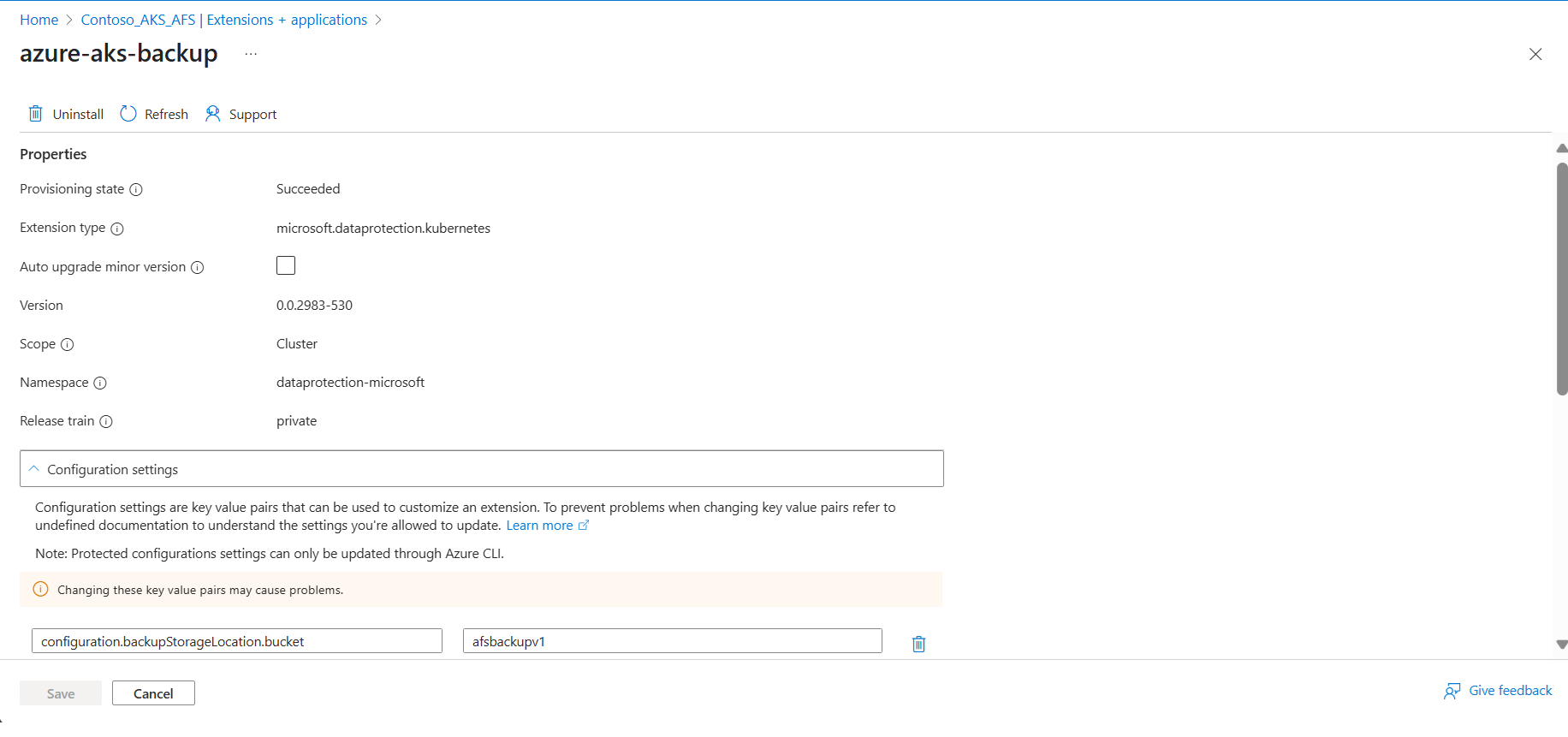Click the Scope info icon
1568x737 pixels.
pos(68,345)
